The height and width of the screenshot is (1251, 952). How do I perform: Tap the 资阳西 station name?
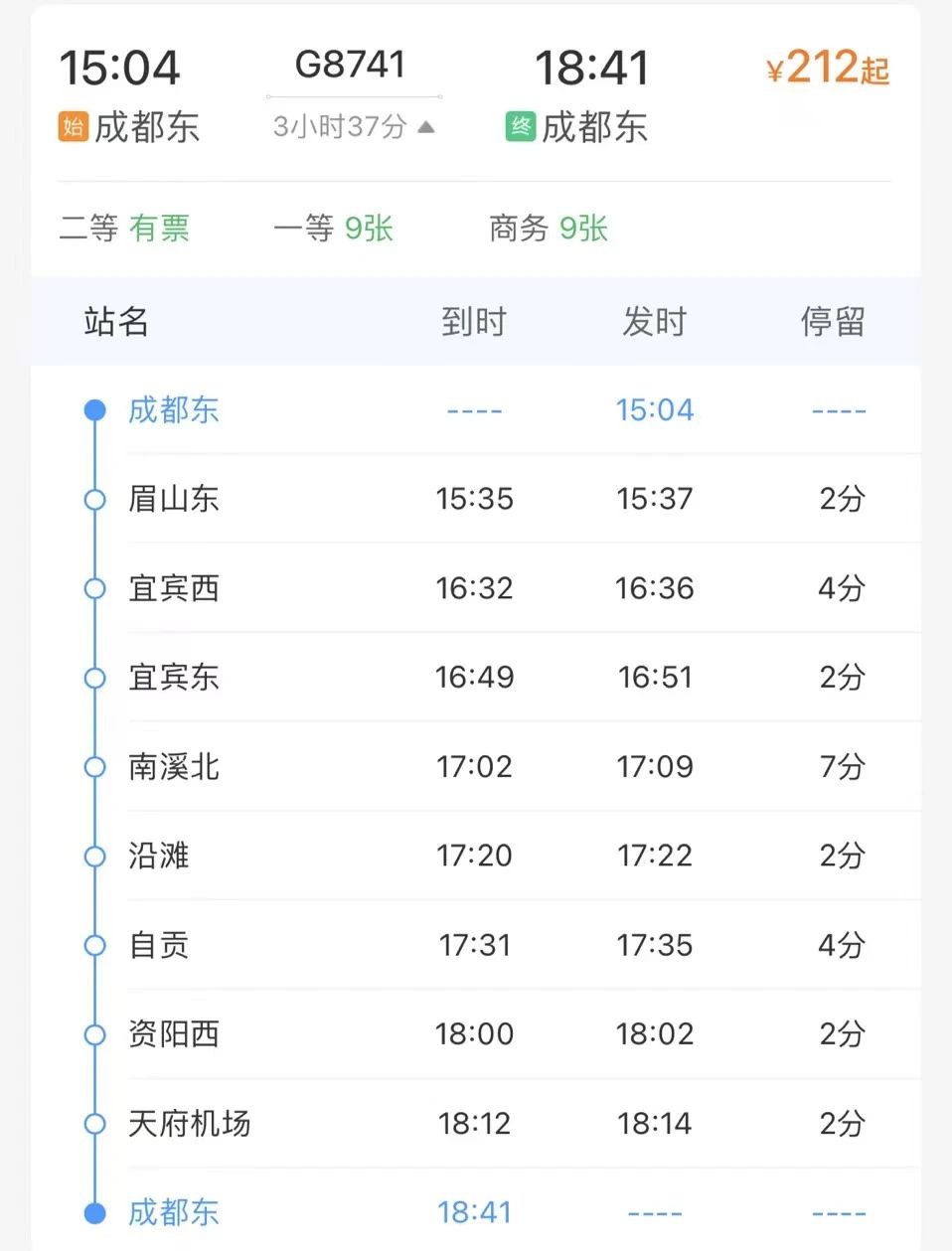(x=174, y=1034)
